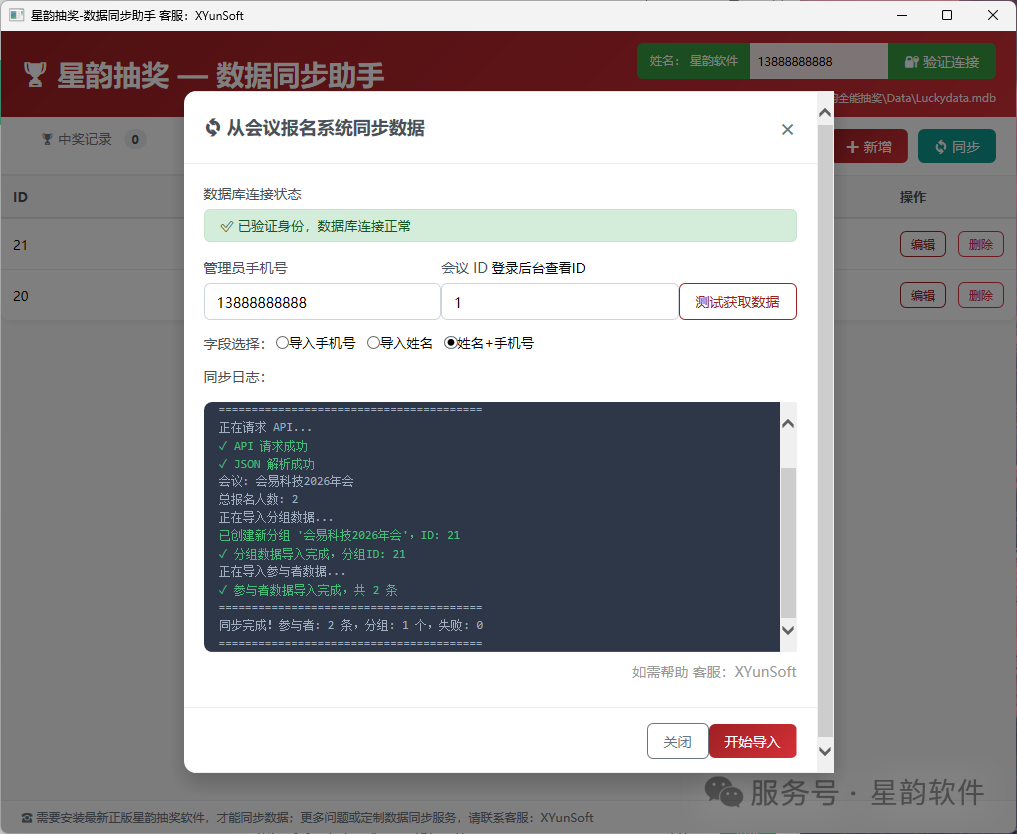Click the 开始导入 button
Screen dimensions: 1017x834
point(752,741)
